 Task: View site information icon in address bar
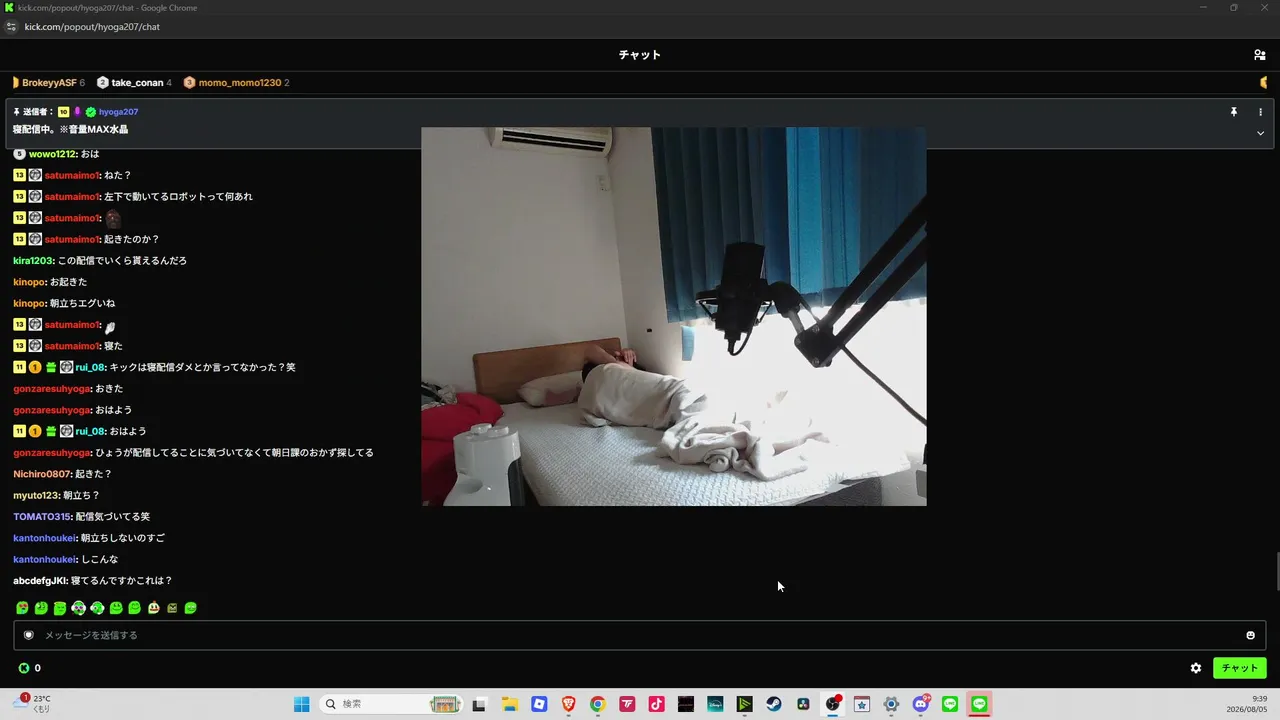pyautogui.click(x=11, y=27)
